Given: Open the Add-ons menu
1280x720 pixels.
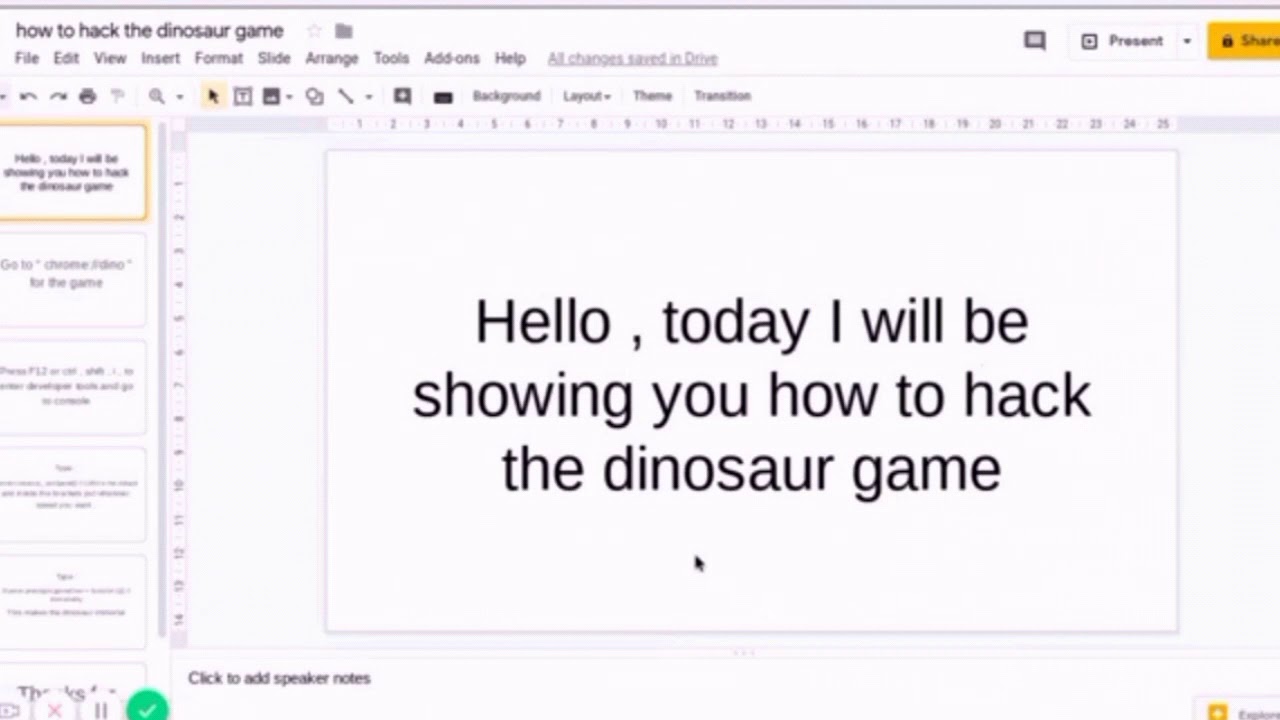Looking at the screenshot, I should coord(452,58).
